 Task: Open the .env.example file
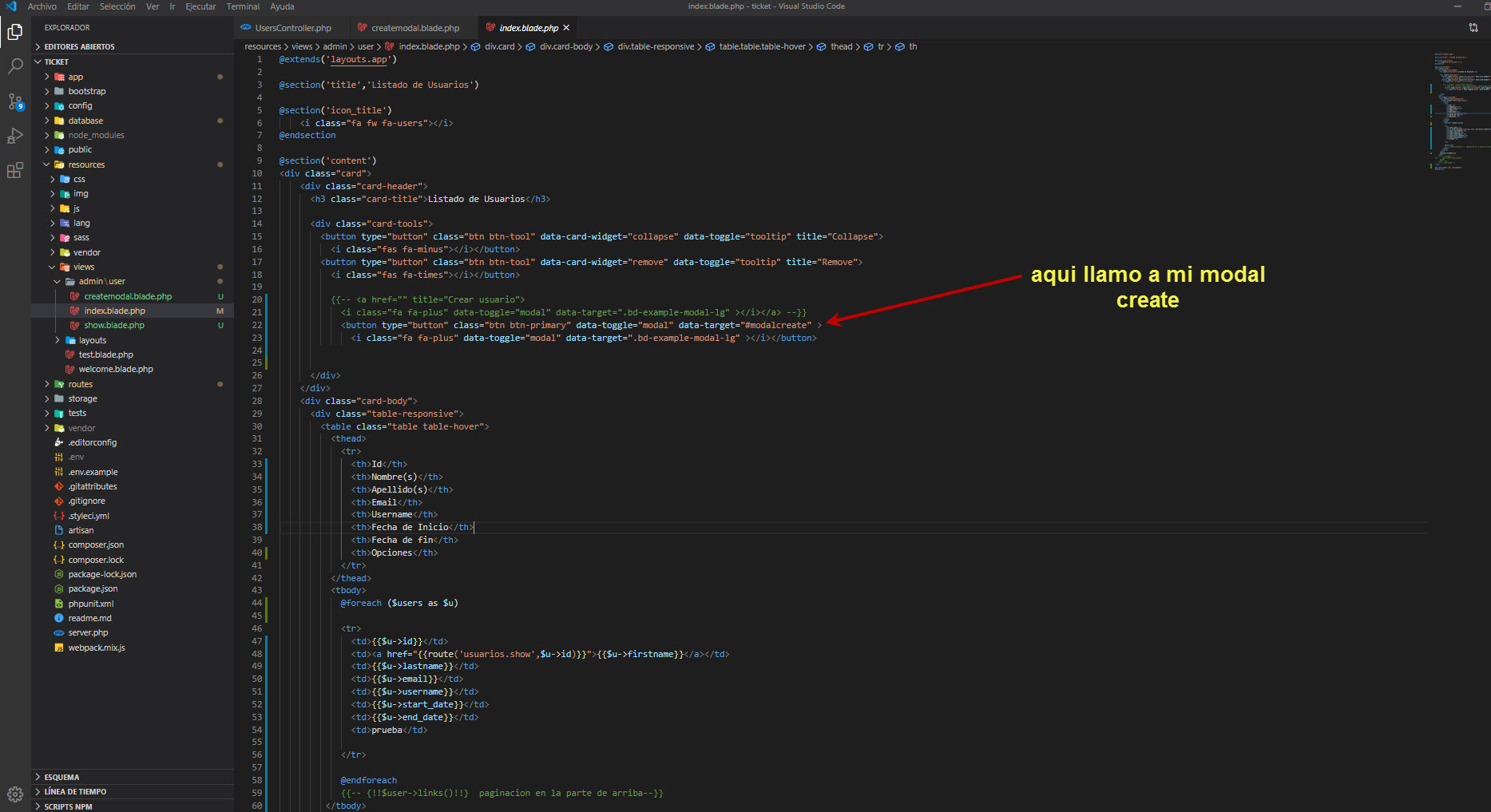133,472
